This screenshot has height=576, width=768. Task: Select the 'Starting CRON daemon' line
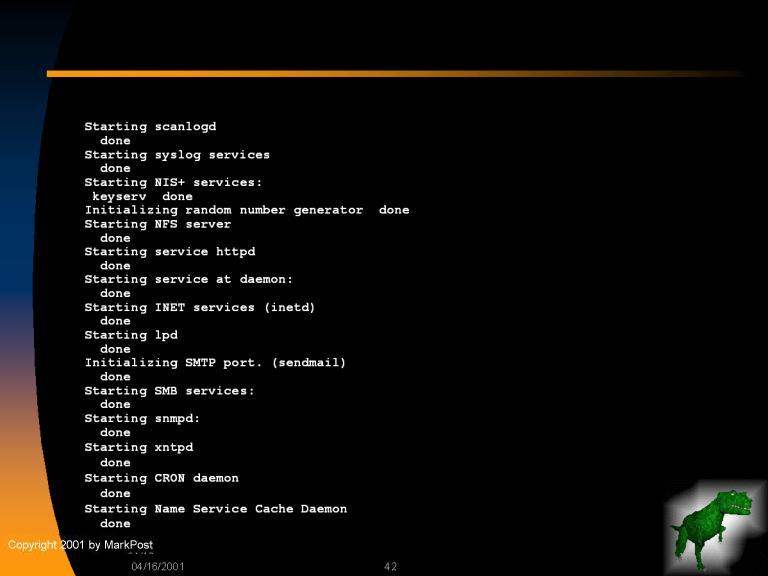(x=161, y=478)
